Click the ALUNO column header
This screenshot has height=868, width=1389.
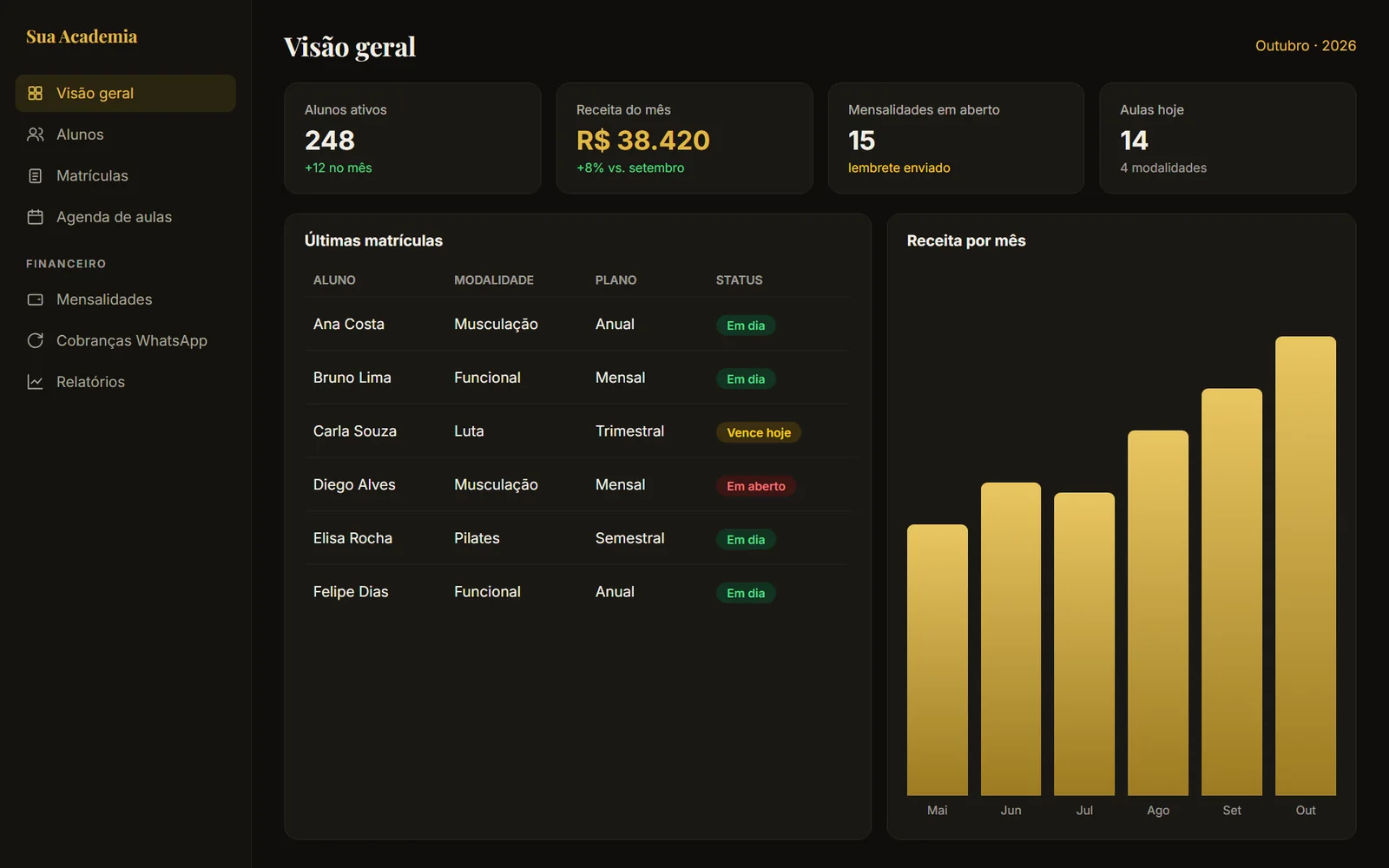click(334, 280)
